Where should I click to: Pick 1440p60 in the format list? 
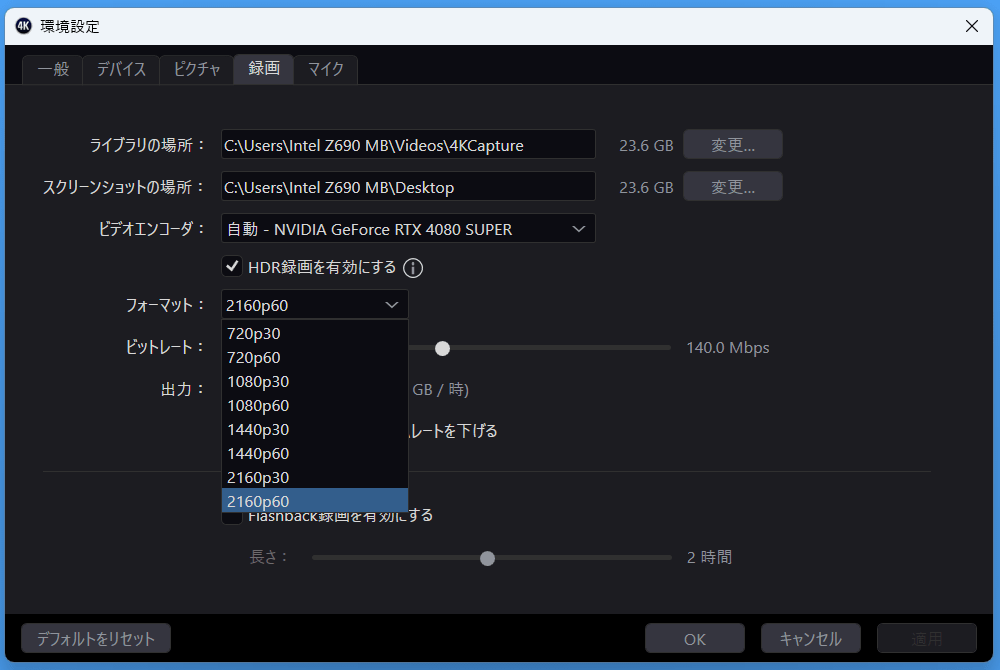[258, 454]
